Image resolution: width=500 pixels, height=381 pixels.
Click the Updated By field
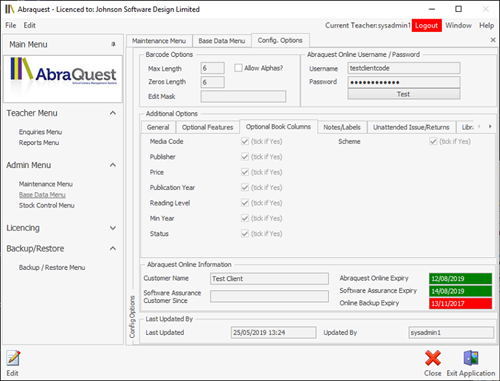pos(451,332)
